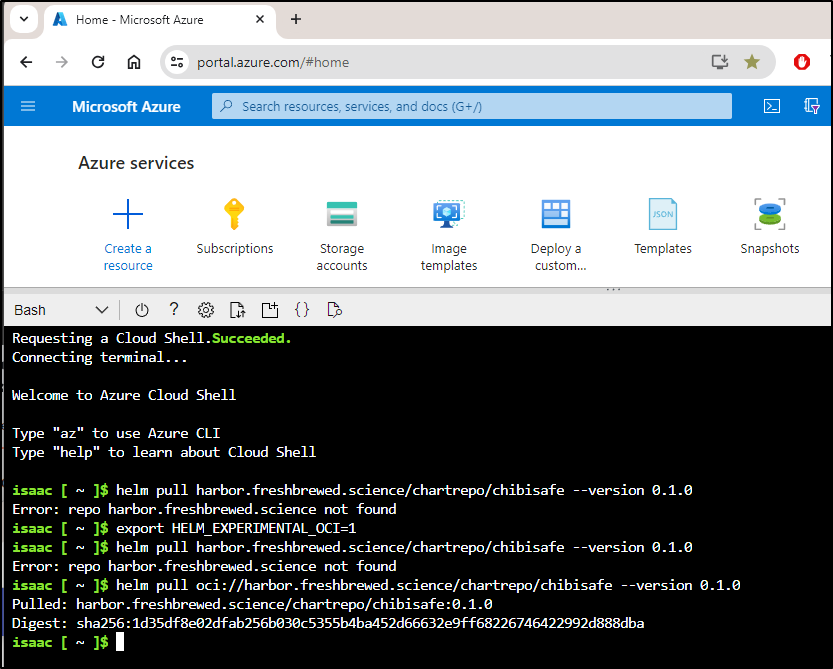The image size is (833, 669).
Task: Open Templates JSON icon
Action: point(662,214)
